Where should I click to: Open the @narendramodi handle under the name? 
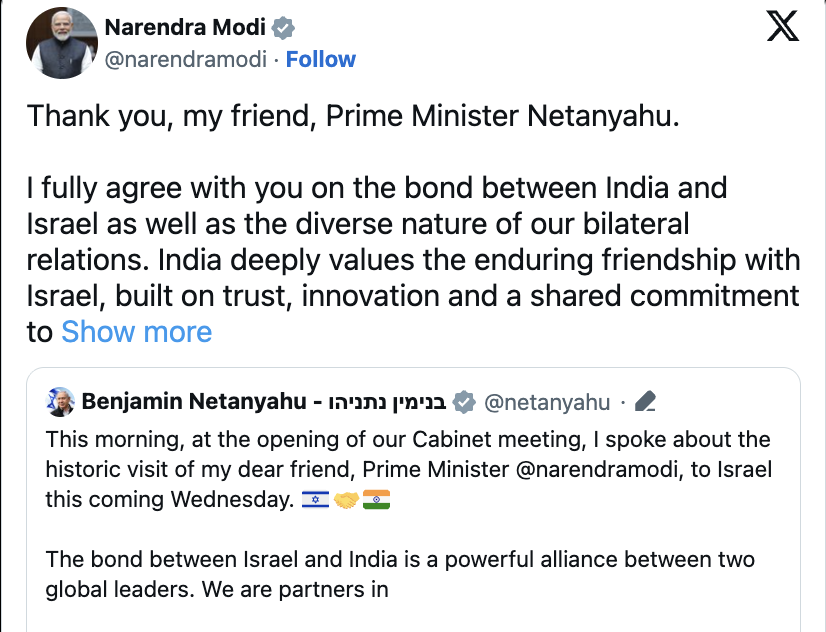point(186,60)
